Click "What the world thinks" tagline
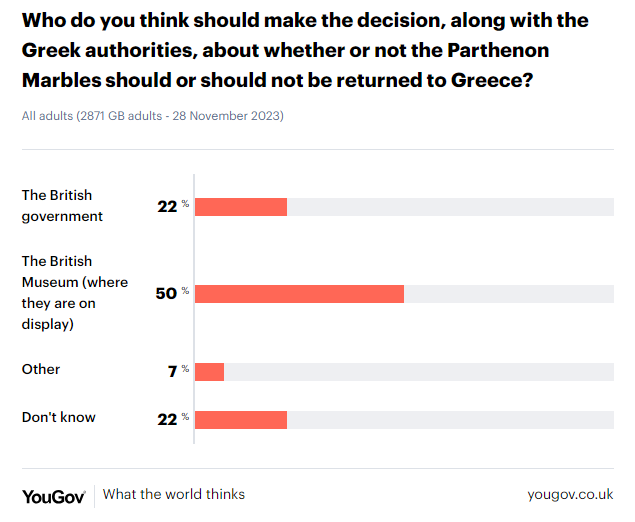635x522 pixels. click(x=174, y=494)
